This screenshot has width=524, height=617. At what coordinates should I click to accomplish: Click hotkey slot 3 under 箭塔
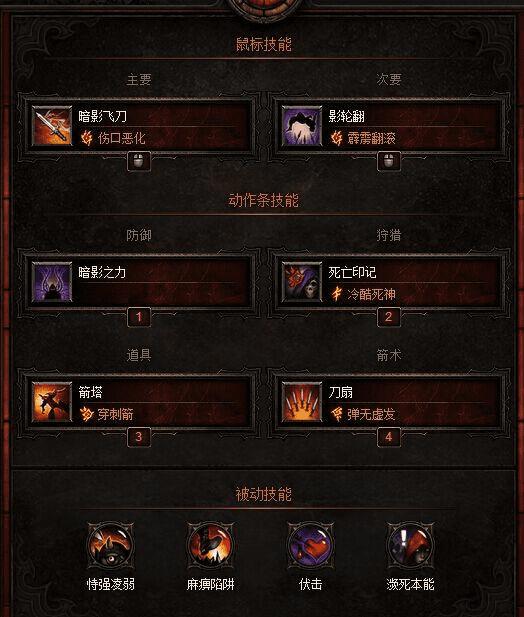pyautogui.click(x=139, y=437)
